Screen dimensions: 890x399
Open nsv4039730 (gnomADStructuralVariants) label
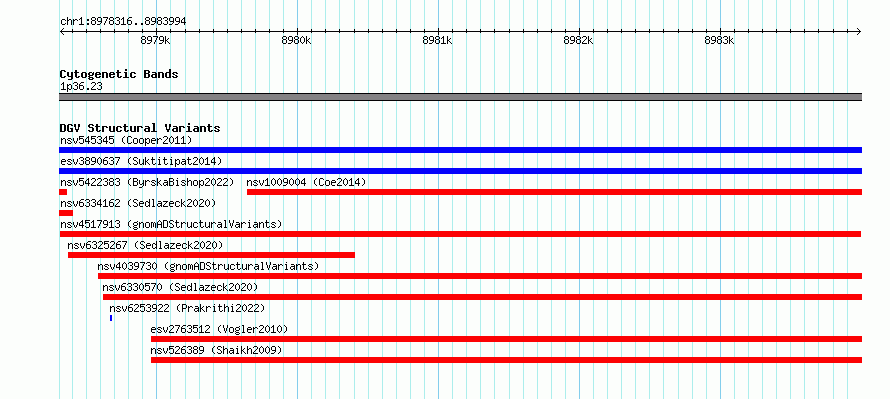208,266
